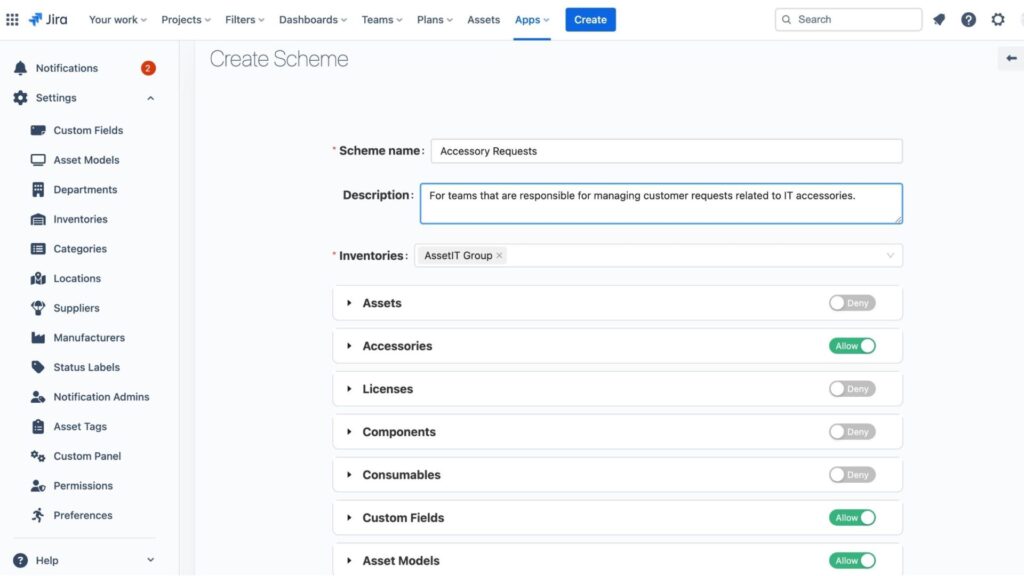The image size is (1024, 576).
Task: Open the Dashboards menu
Action: (313, 20)
